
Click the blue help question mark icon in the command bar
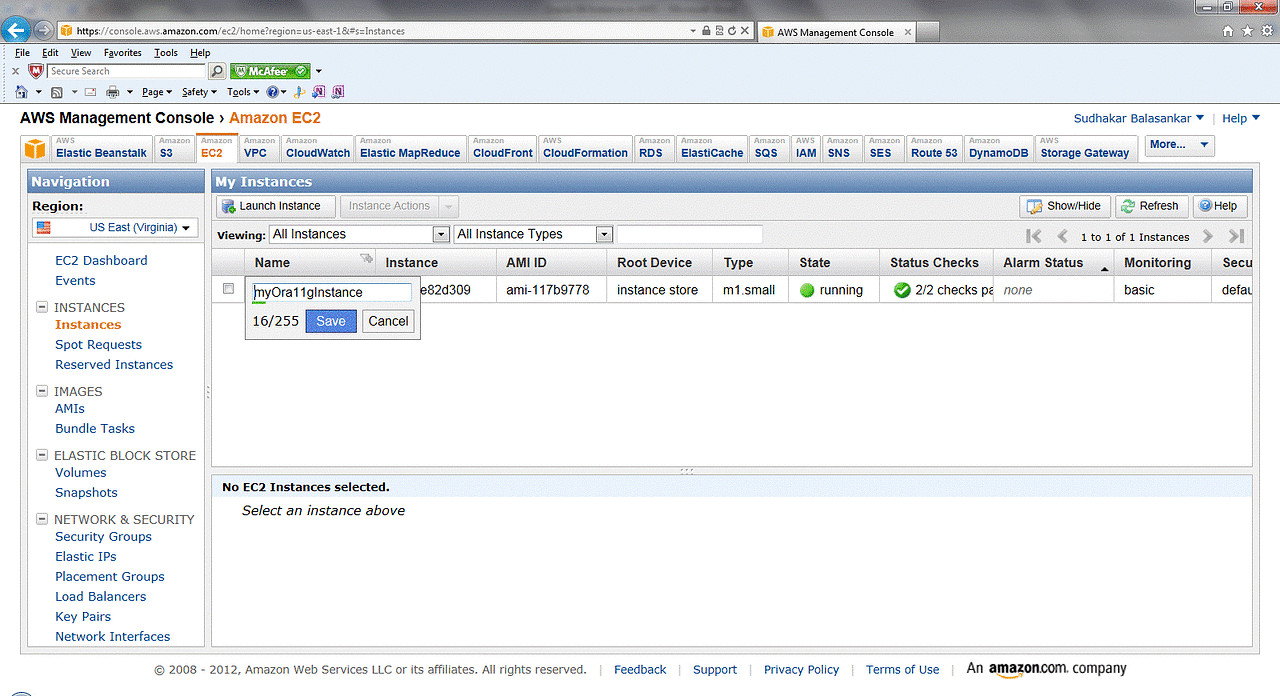[x=272, y=92]
